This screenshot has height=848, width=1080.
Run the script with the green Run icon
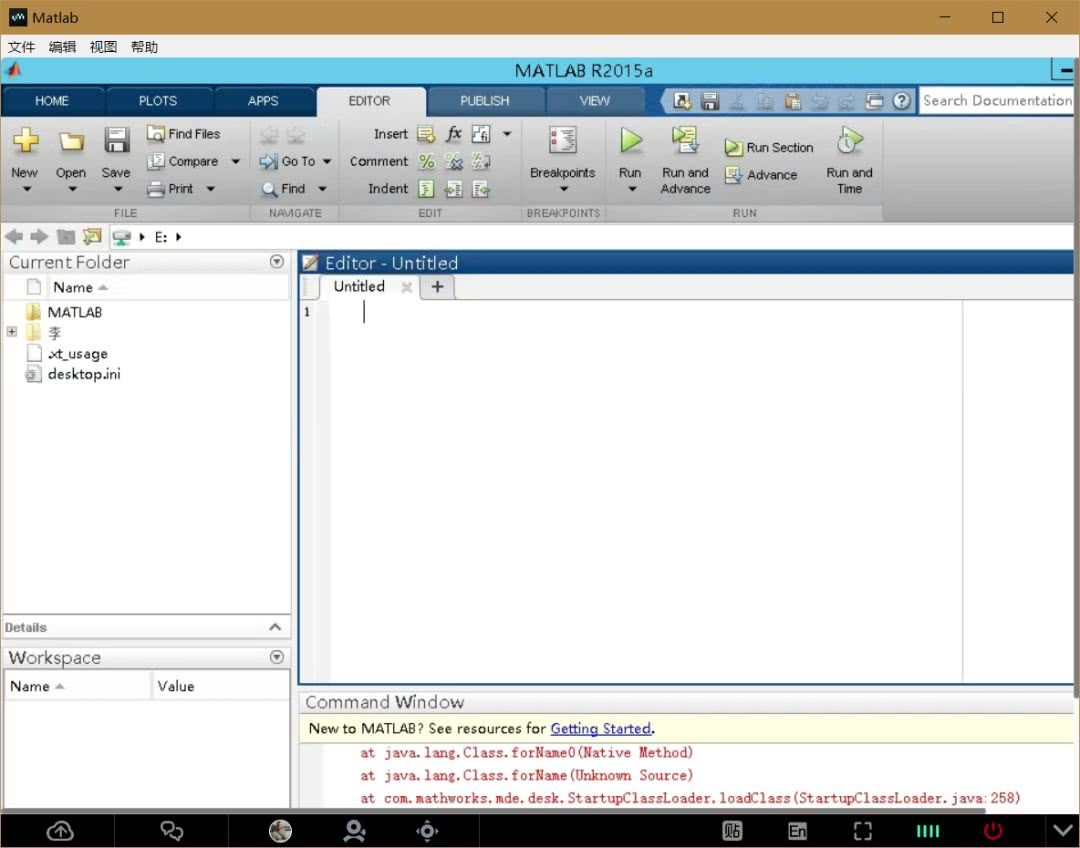click(x=630, y=141)
